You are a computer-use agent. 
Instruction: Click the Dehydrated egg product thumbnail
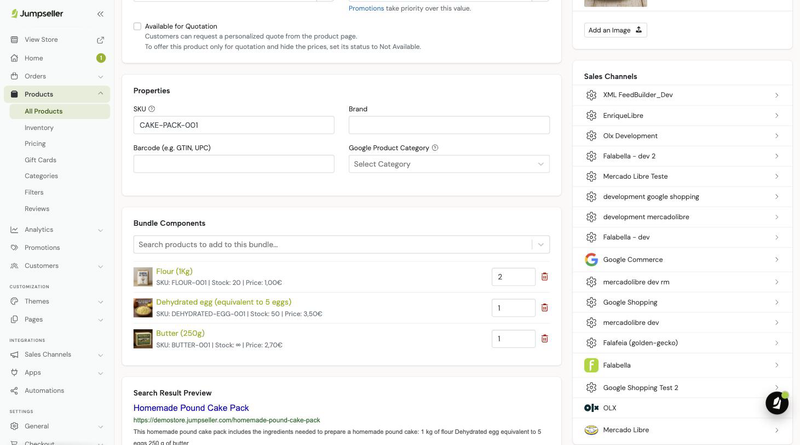pos(143,308)
